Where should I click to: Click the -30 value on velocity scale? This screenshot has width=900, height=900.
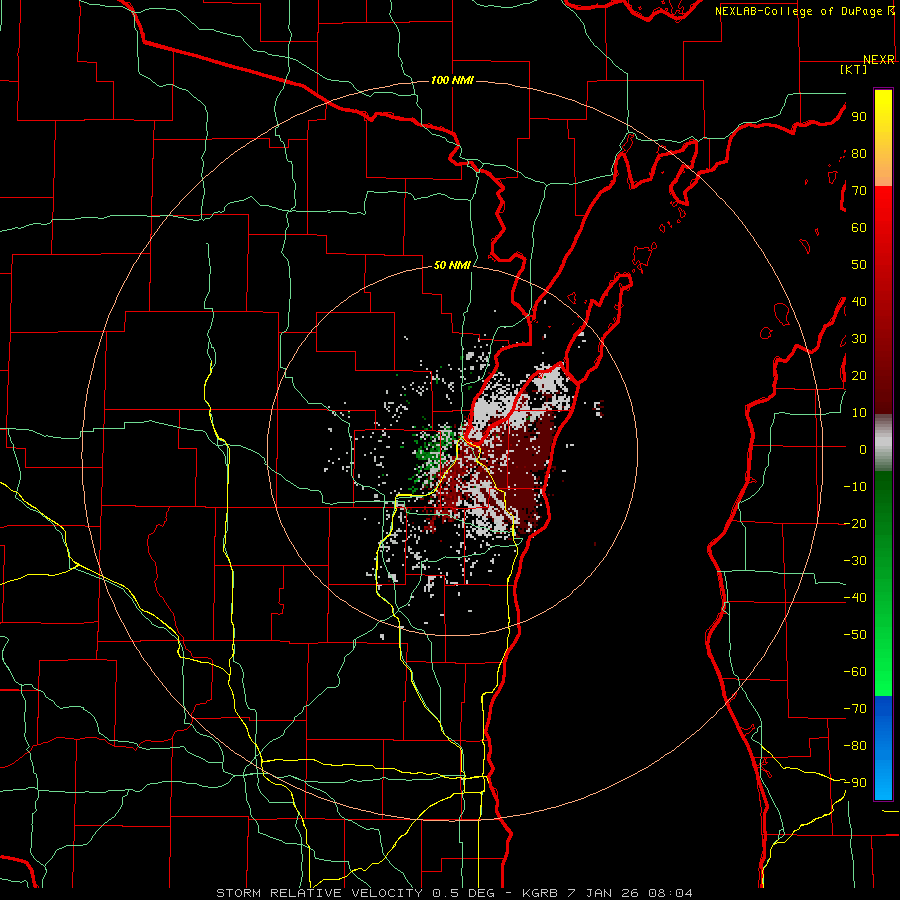(x=855, y=561)
